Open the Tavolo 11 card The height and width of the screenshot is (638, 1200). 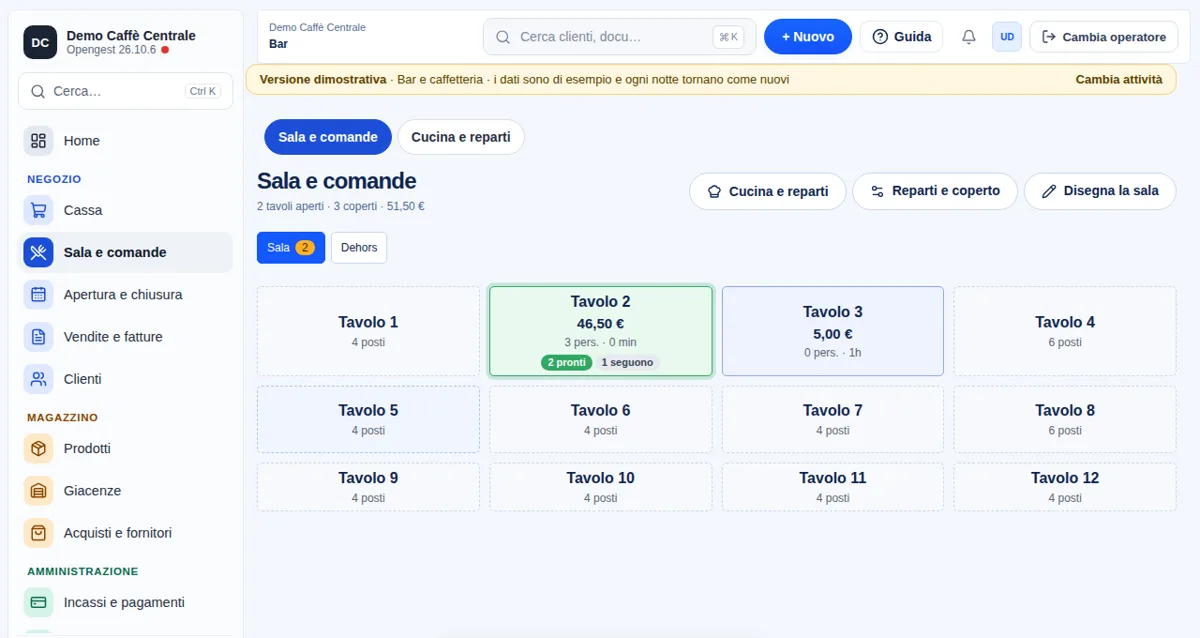(833, 487)
